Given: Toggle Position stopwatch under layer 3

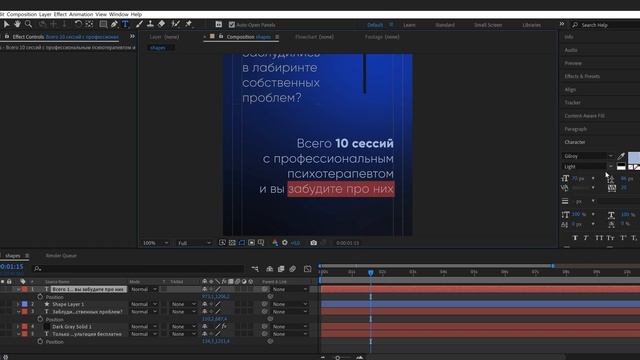Looking at the screenshot, I should click(40, 319).
